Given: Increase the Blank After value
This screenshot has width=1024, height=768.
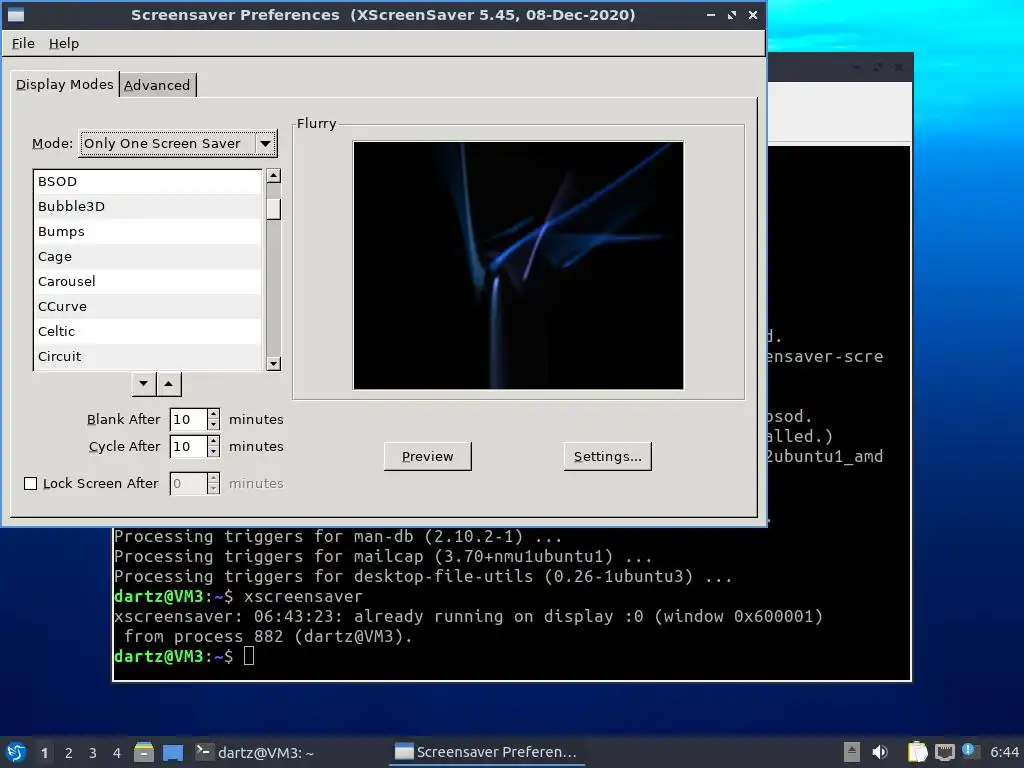Looking at the screenshot, I should point(214,414).
